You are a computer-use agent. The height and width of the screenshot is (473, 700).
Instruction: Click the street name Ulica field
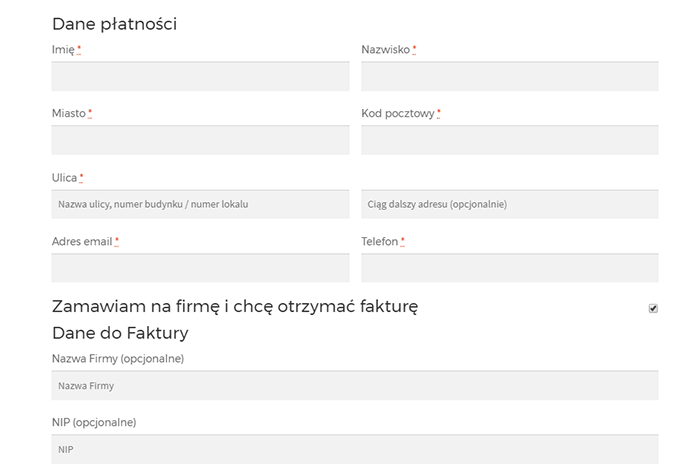pyautogui.click(x=200, y=204)
